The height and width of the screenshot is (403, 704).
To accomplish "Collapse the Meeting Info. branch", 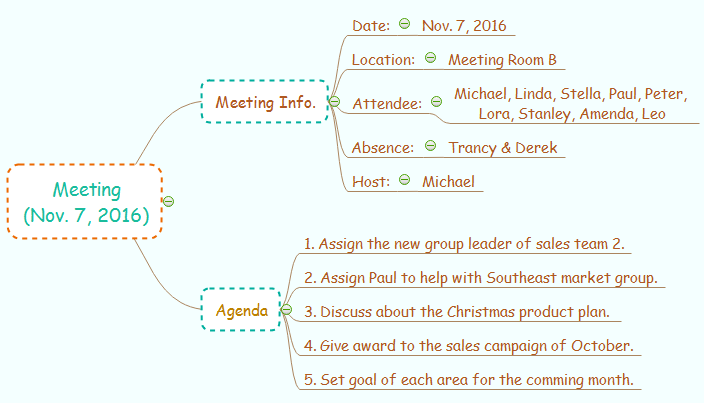I will [334, 102].
